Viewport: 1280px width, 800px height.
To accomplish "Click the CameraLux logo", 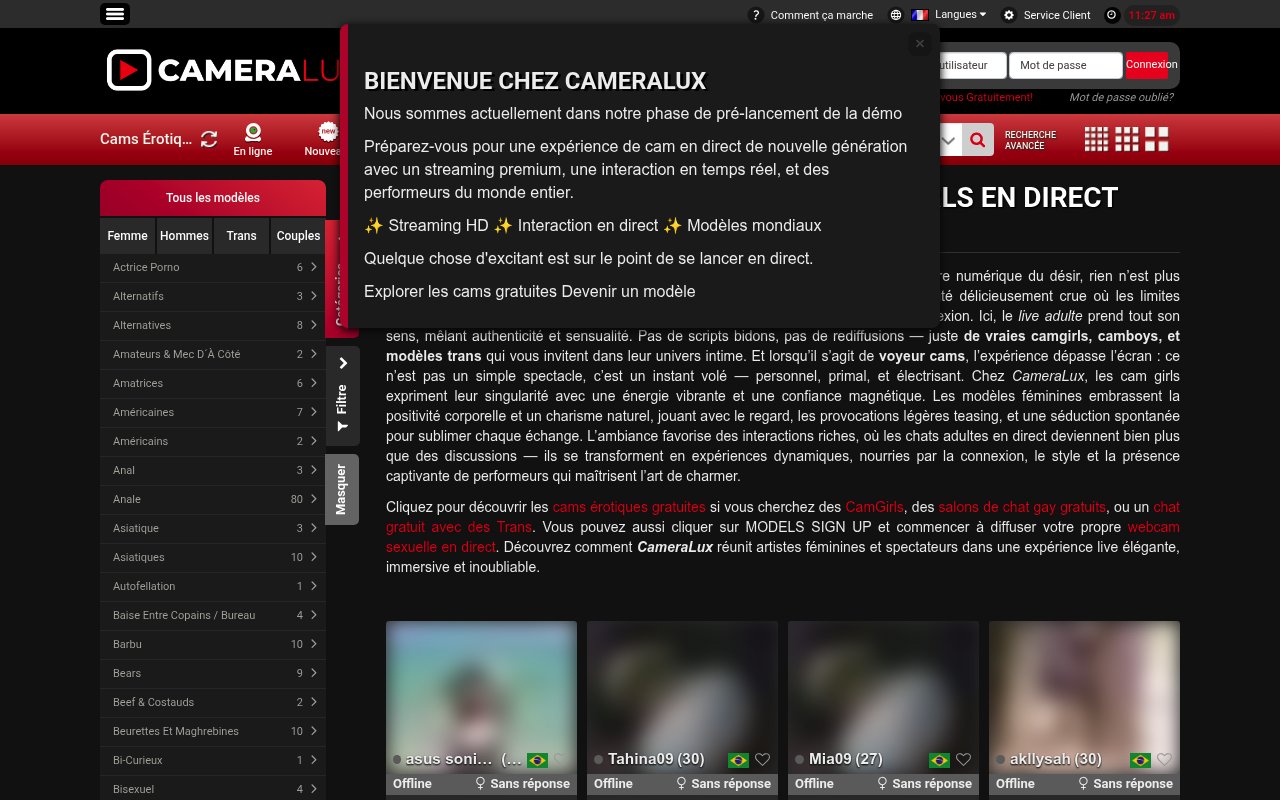I will [222, 70].
